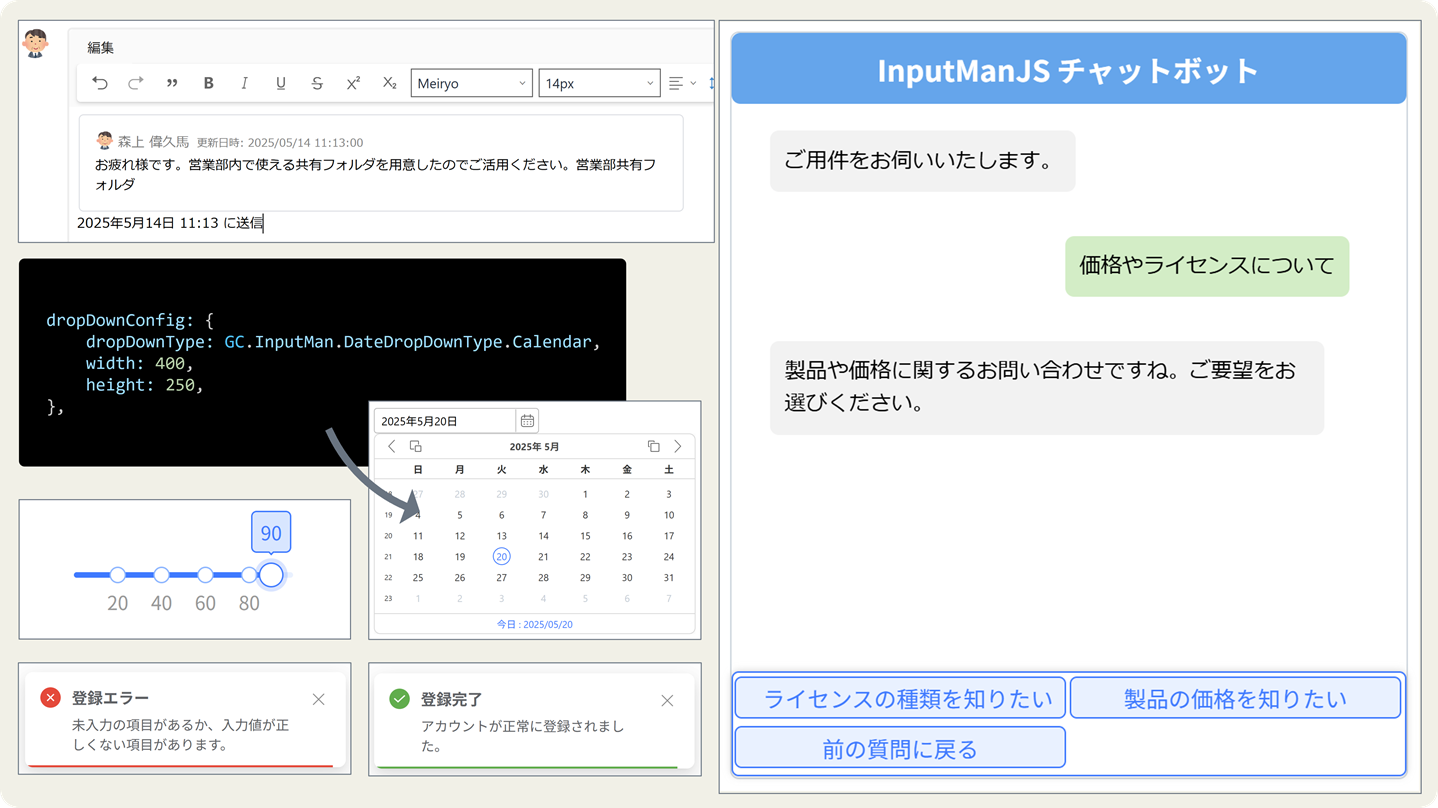1438x808 pixels.
Task: Click the slider thumb at value 90
Action: [271, 575]
